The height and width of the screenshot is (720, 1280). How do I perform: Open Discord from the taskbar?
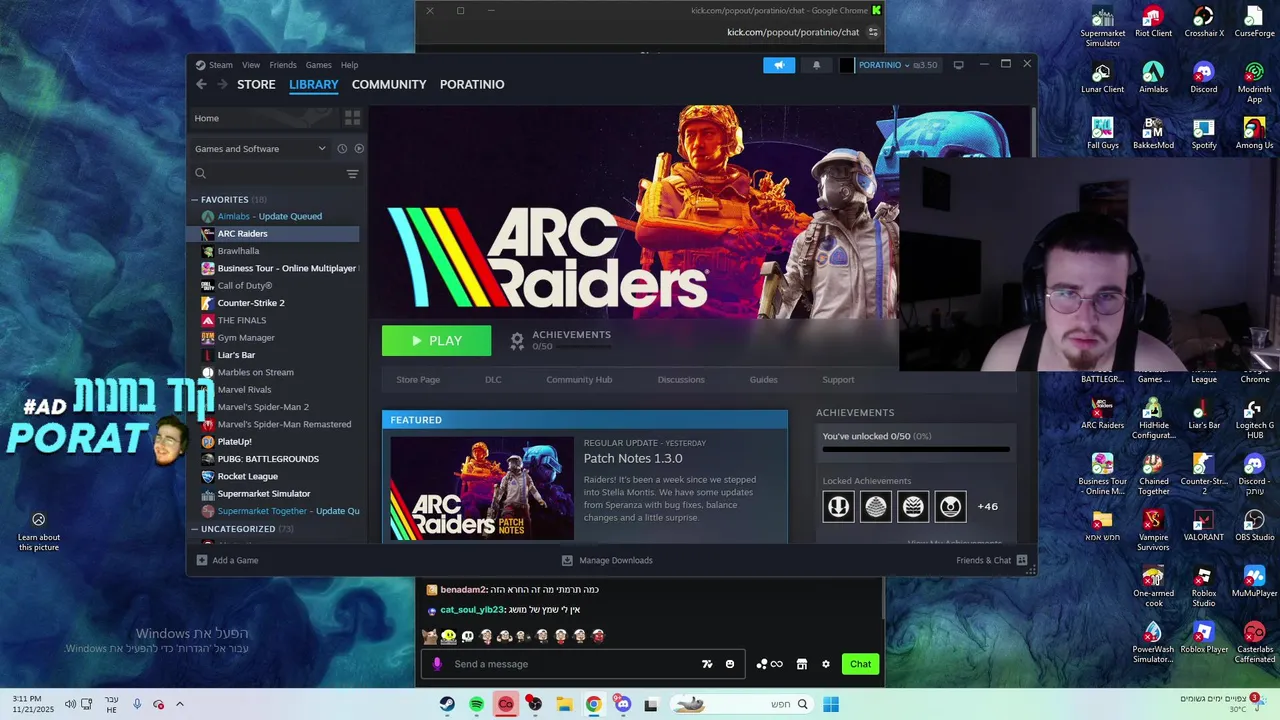click(623, 705)
